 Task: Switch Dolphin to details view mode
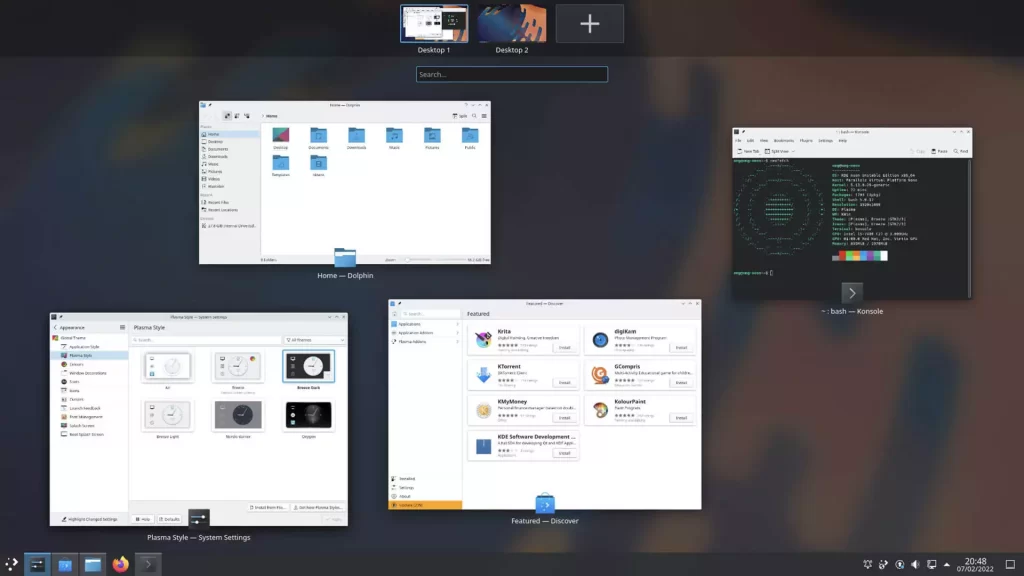coord(247,116)
